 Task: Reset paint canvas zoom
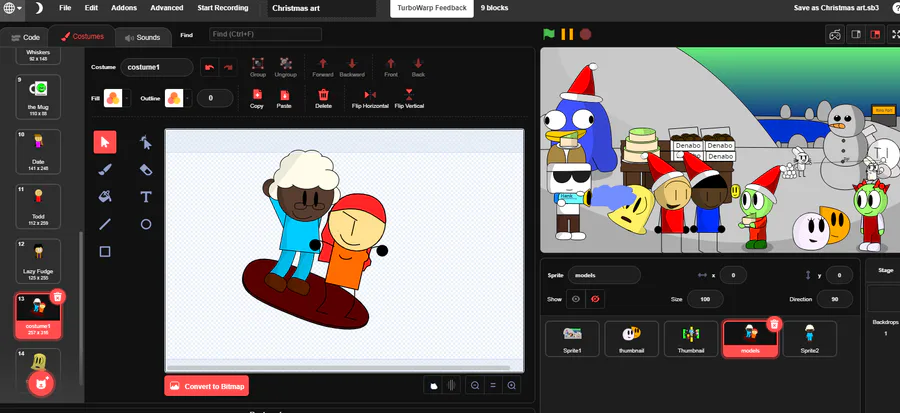tap(493, 385)
